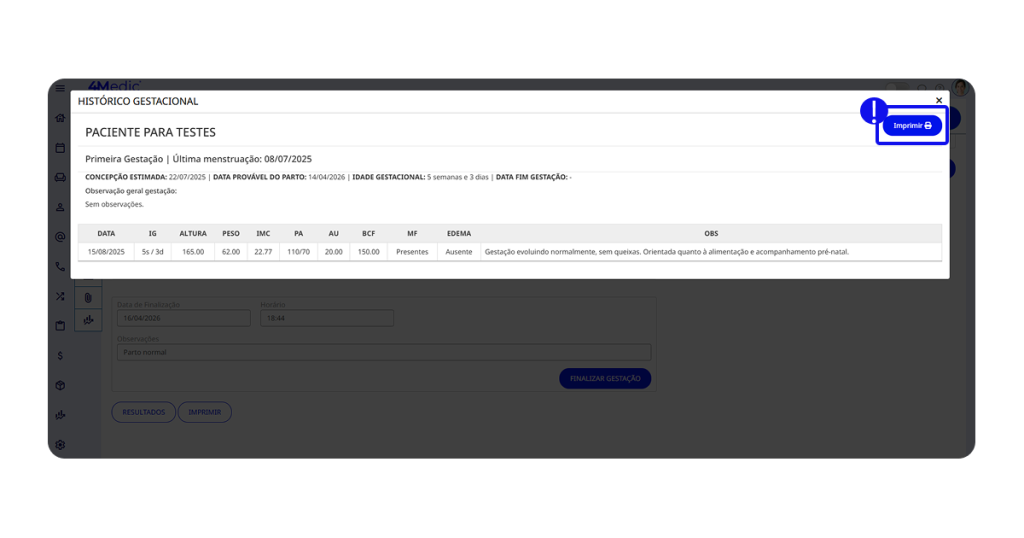The height and width of the screenshot is (538, 1024).
Task: Click the at-sign icon in the sidebar
Action: point(60,237)
